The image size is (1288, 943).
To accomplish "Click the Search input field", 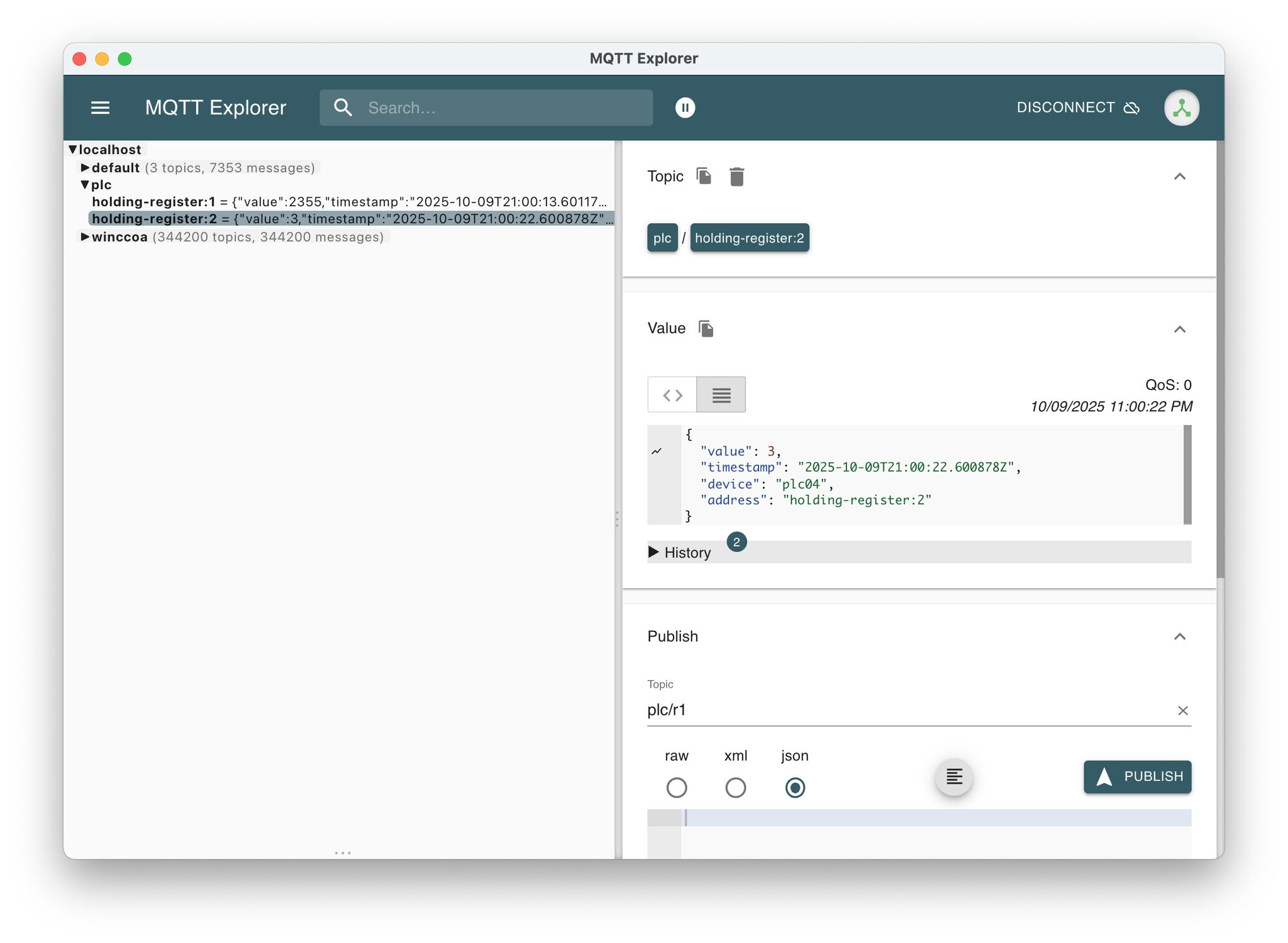I will click(503, 108).
